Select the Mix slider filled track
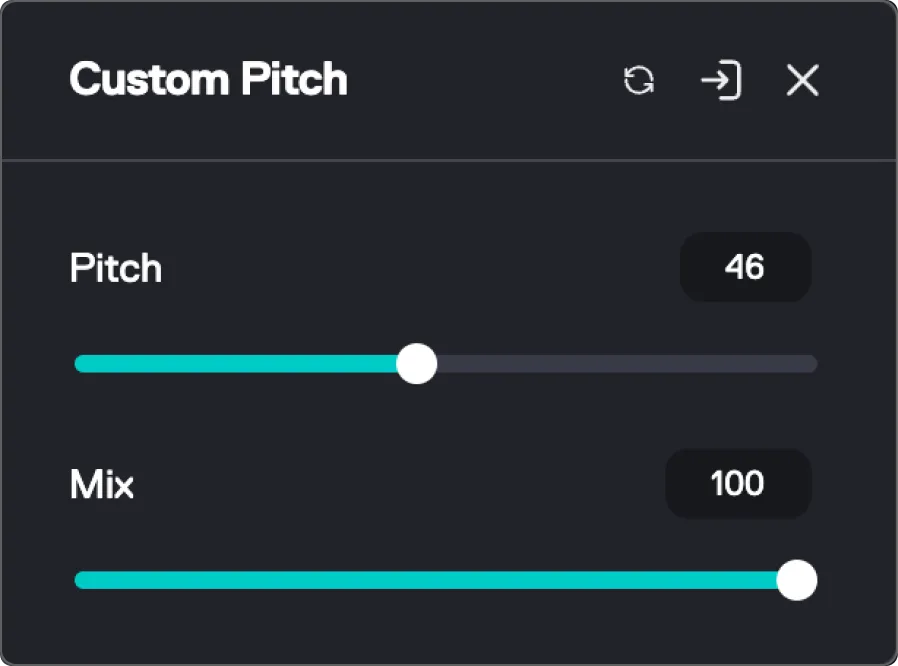Viewport: 898px width, 666px height. (400, 580)
